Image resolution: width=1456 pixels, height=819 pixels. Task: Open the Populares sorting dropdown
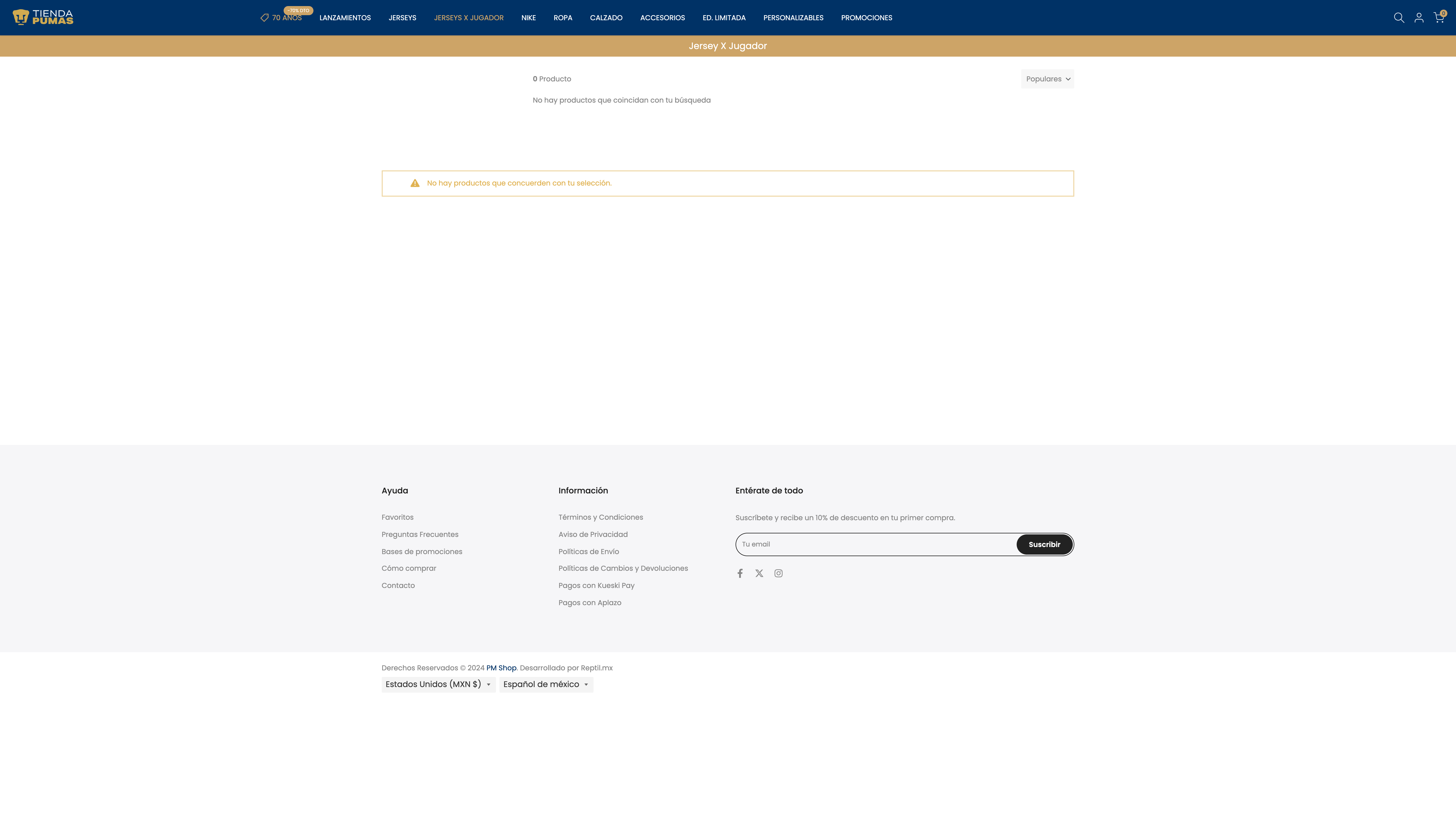[1047, 79]
